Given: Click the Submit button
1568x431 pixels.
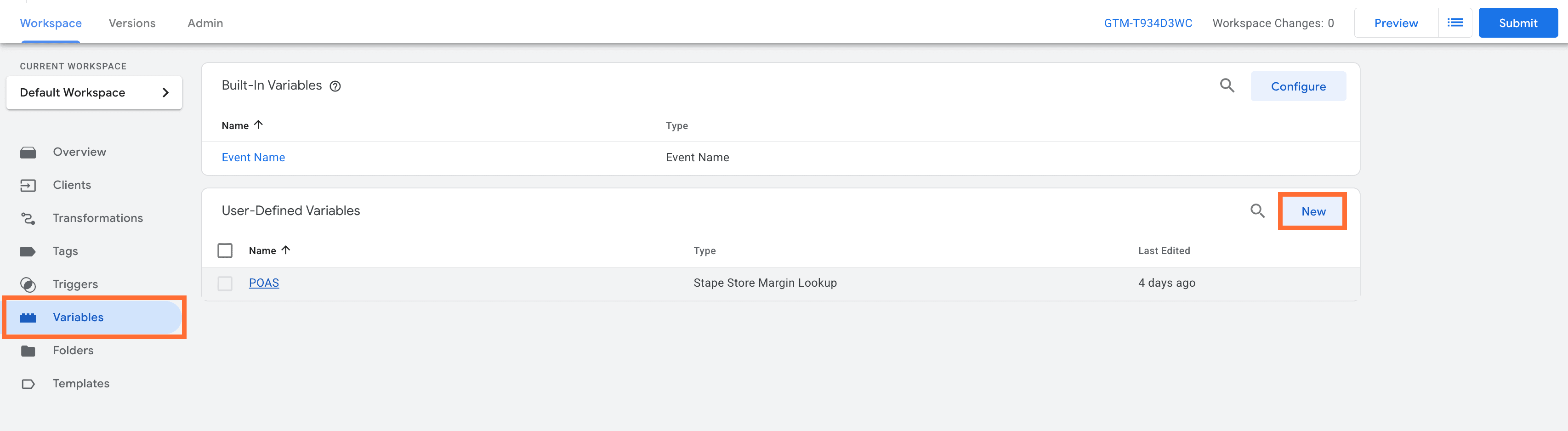Looking at the screenshot, I should coord(1517,23).
